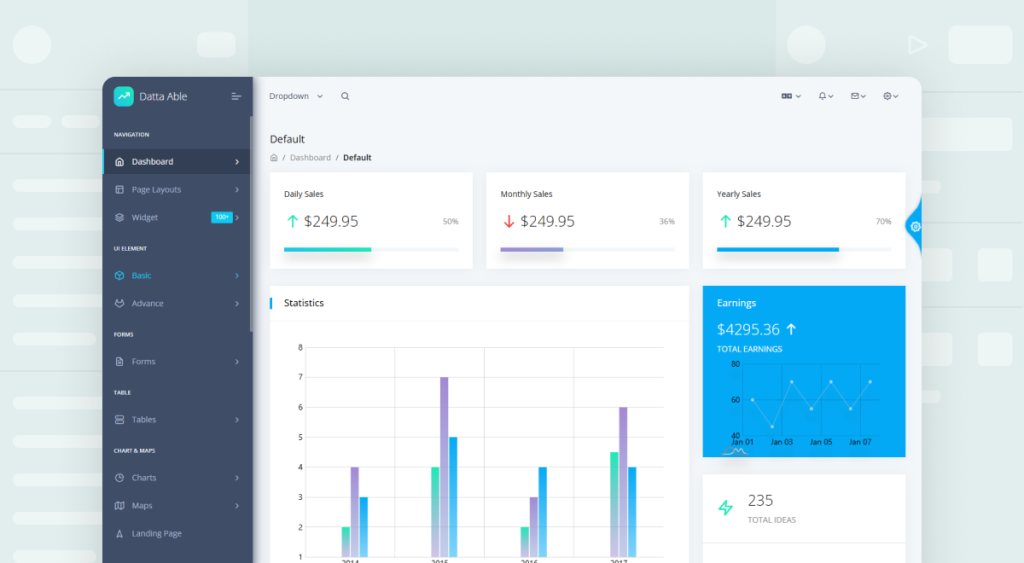Open Landing Page sidebar link

[176, 534]
